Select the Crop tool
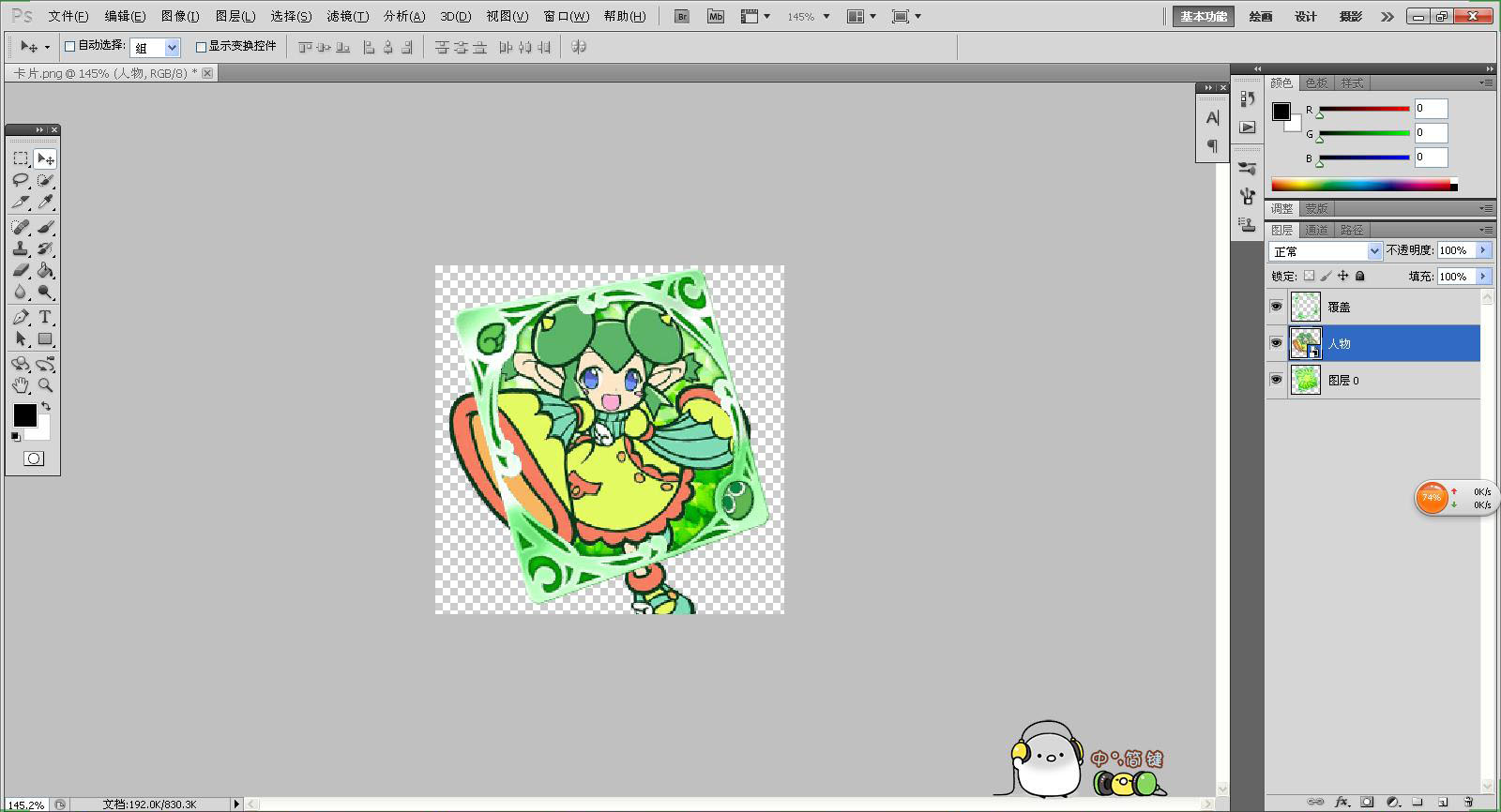Image resolution: width=1501 pixels, height=812 pixels. coord(21,202)
